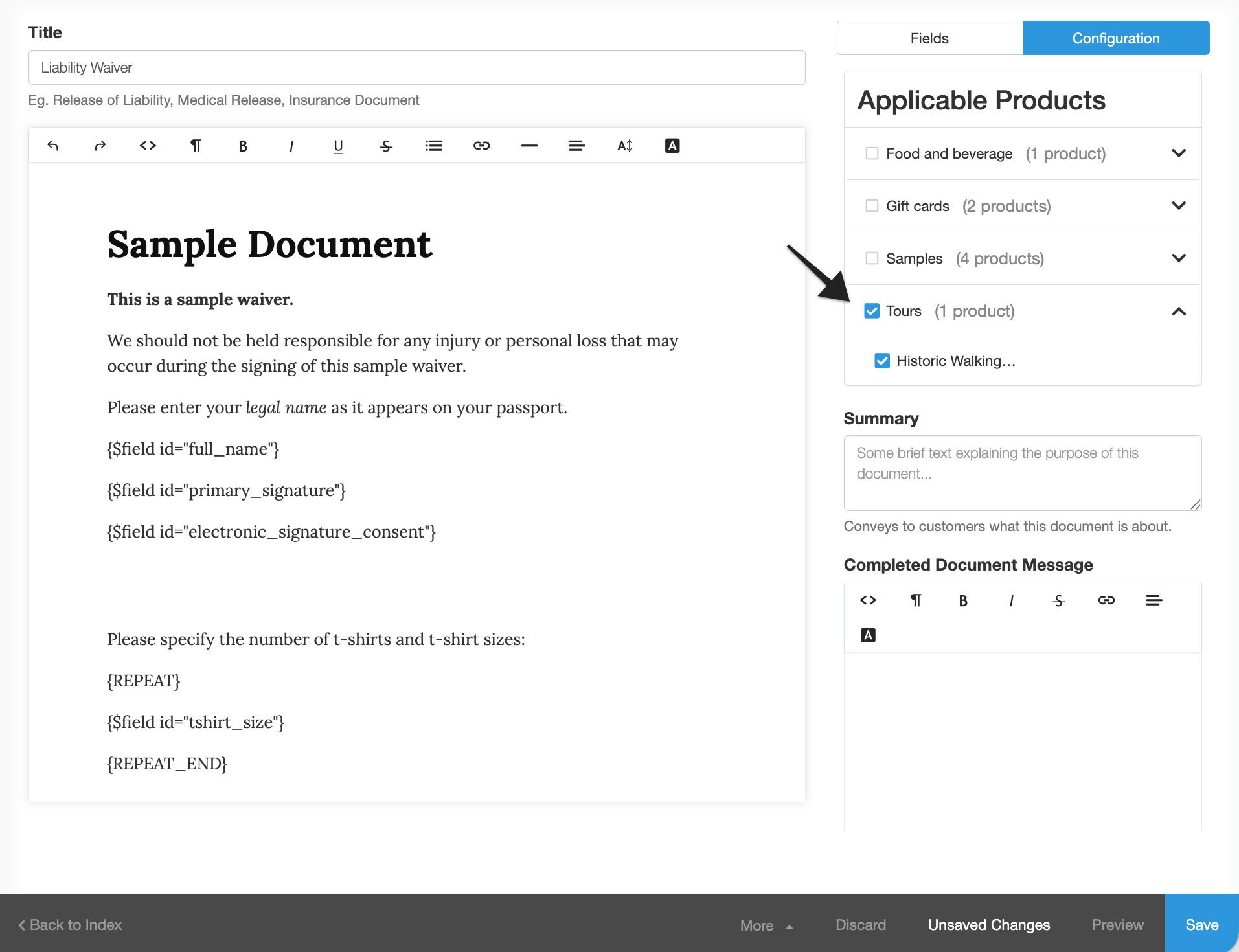Expand the Food and beverage category
Viewport: 1239px width, 952px height.
pyautogui.click(x=1179, y=153)
